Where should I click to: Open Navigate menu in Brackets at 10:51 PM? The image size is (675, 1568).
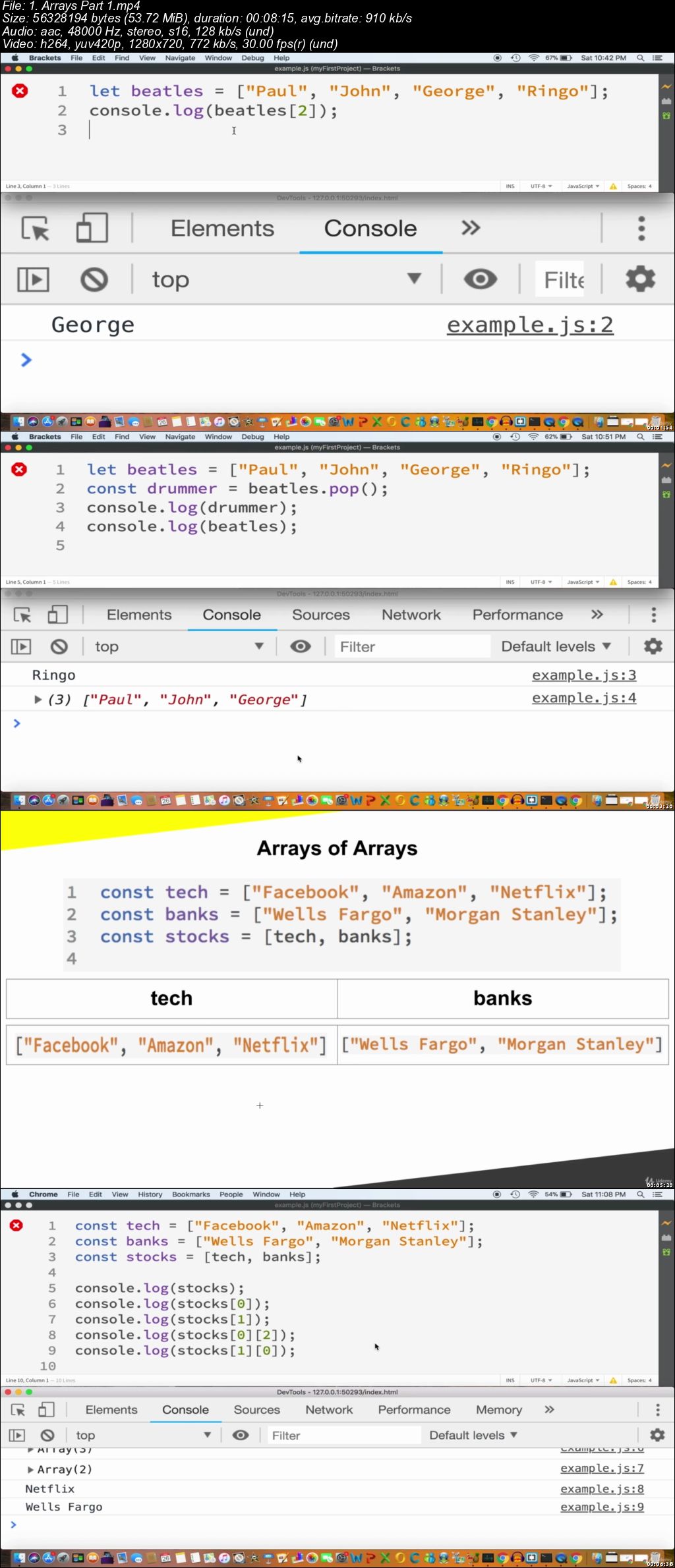[180, 437]
